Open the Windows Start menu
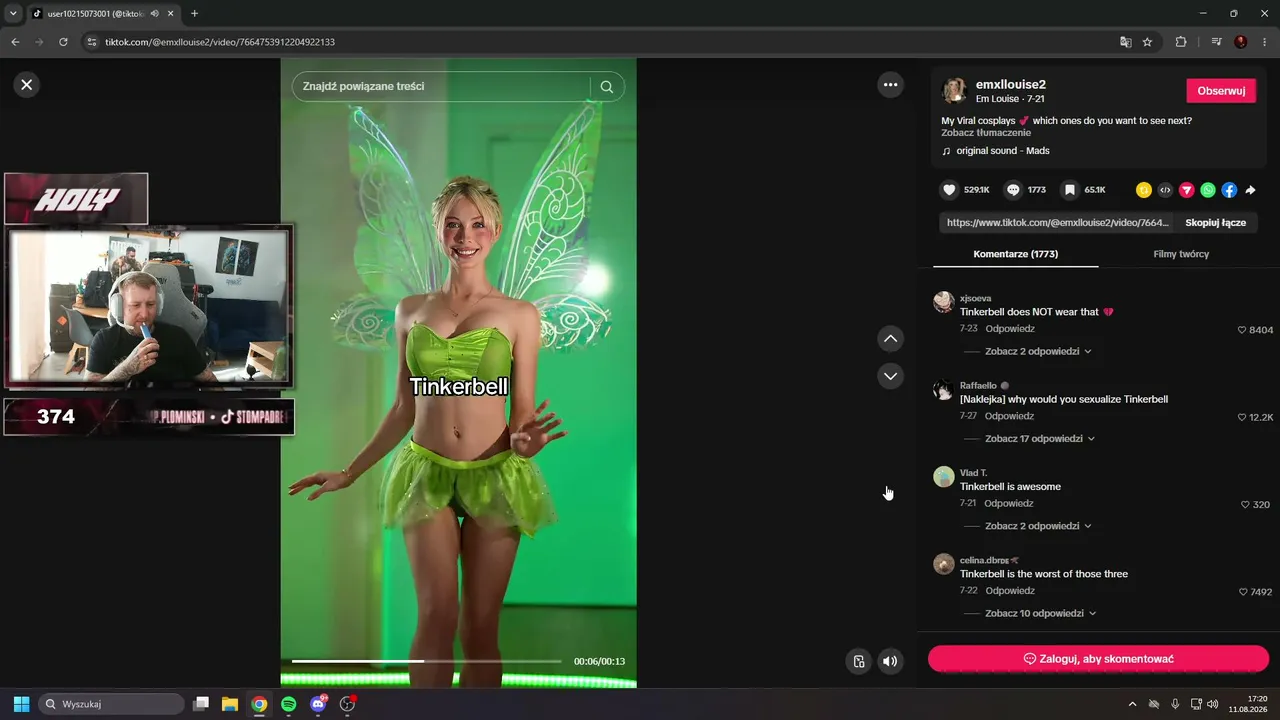 click(21, 704)
